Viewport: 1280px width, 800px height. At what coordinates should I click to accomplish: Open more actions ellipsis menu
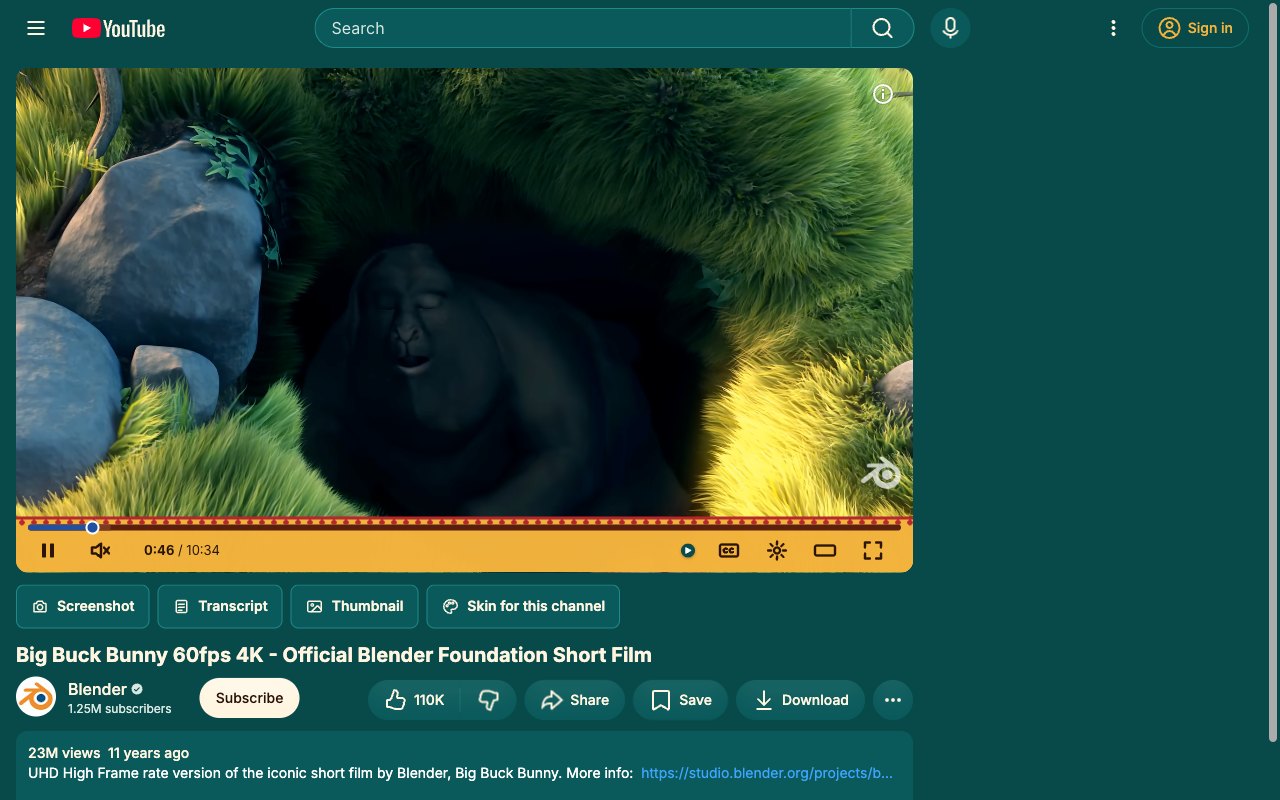893,700
